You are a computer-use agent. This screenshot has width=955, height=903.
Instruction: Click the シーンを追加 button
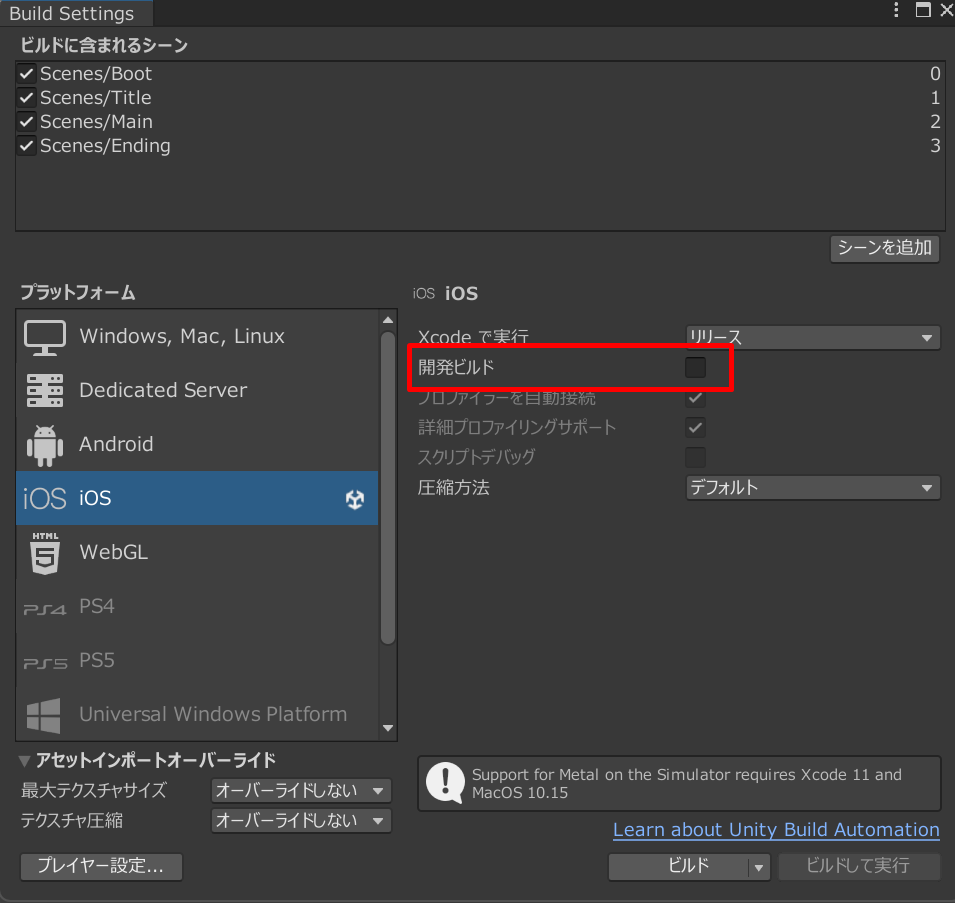coord(884,249)
